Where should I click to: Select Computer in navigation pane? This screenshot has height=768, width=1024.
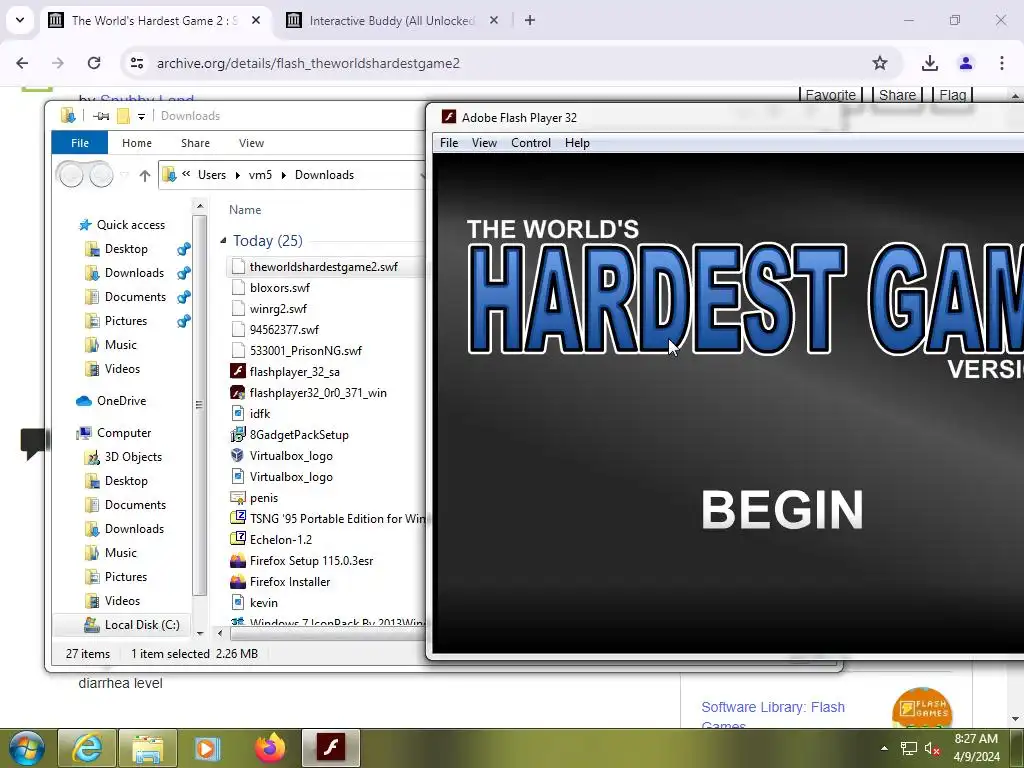click(123, 433)
